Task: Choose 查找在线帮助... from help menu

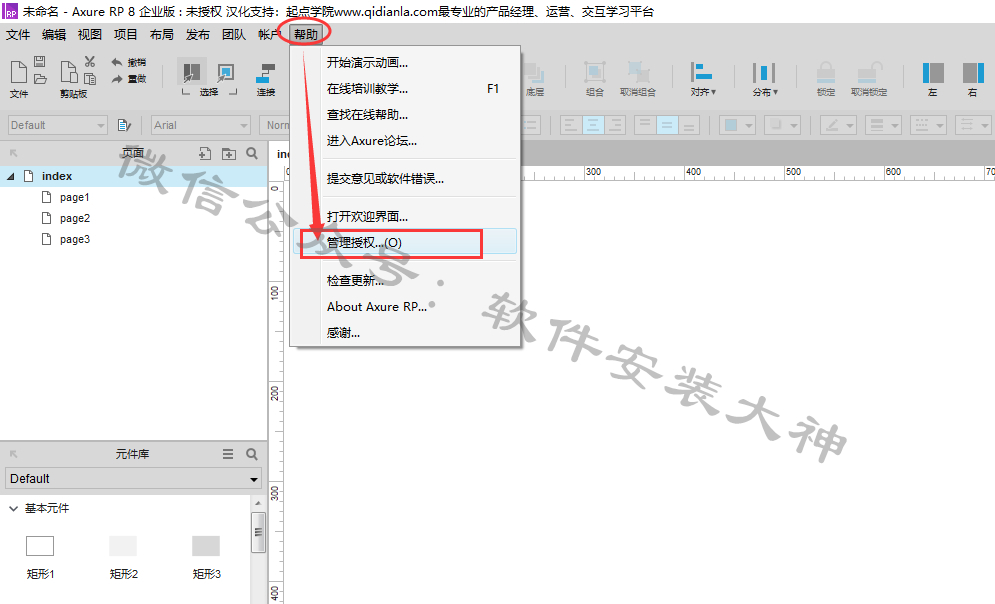Action: [405, 115]
